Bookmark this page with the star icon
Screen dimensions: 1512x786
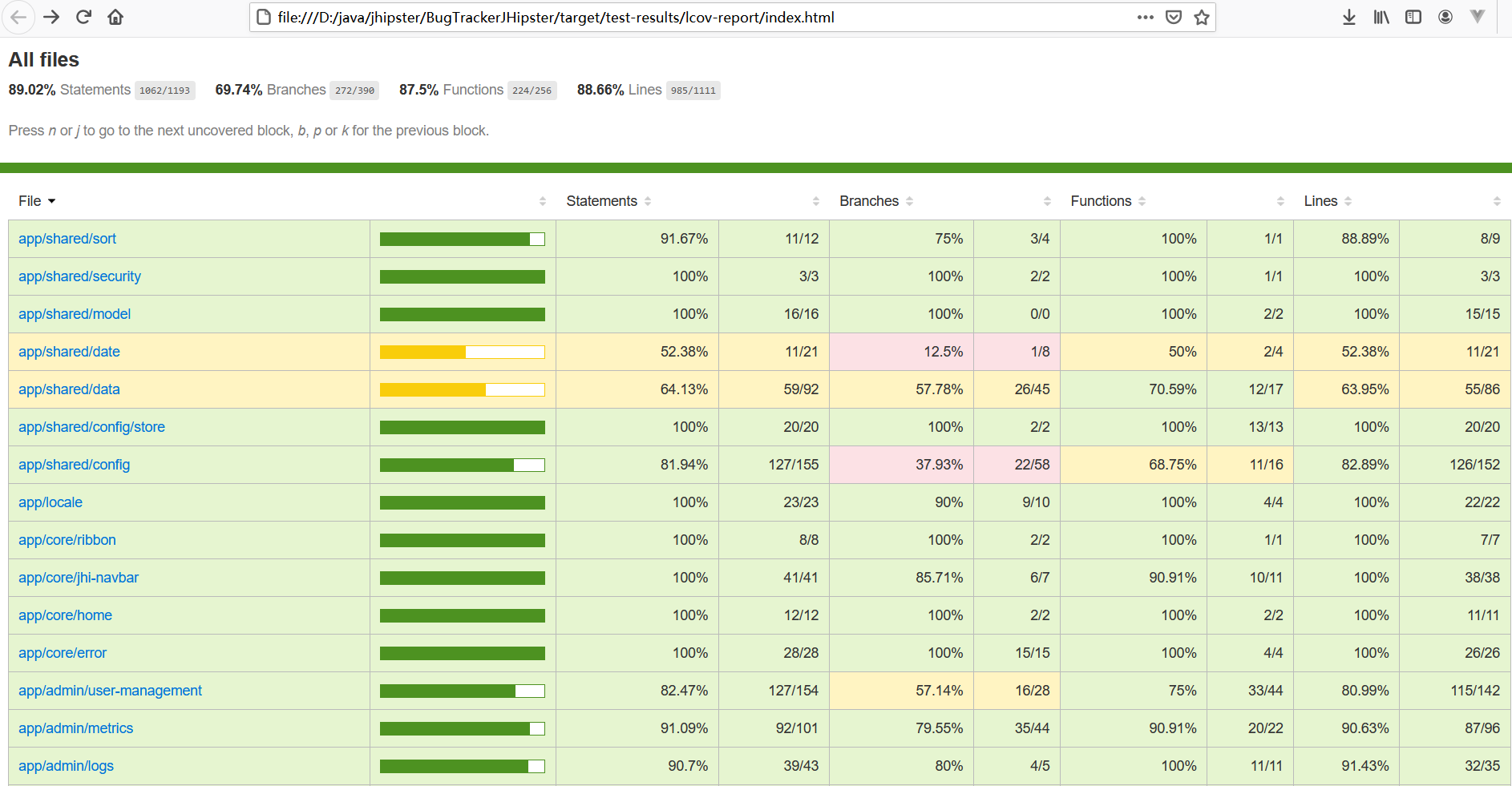1201,18
